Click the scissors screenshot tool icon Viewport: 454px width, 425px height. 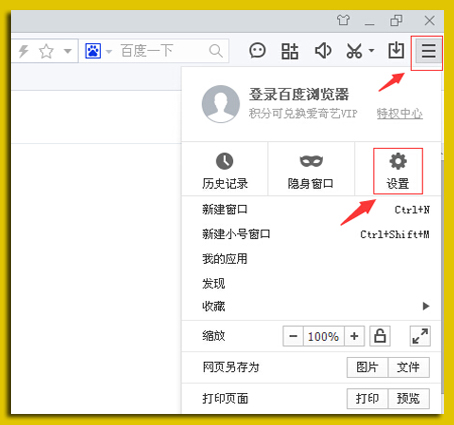[354, 51]
